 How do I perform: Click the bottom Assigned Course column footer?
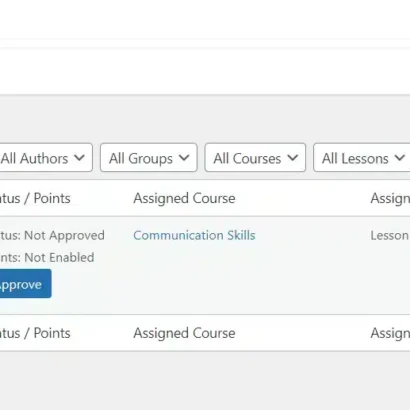184,333
